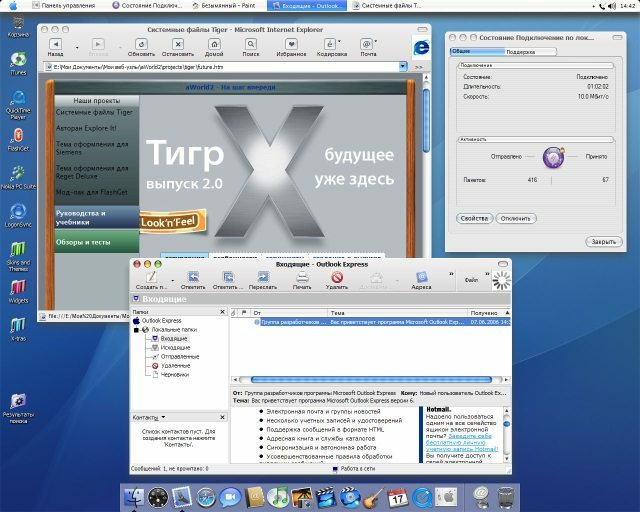Screen dimensions: 640x512
Task: Click the horizontal scrollbar in message list
Action: [x=371, y=380]
